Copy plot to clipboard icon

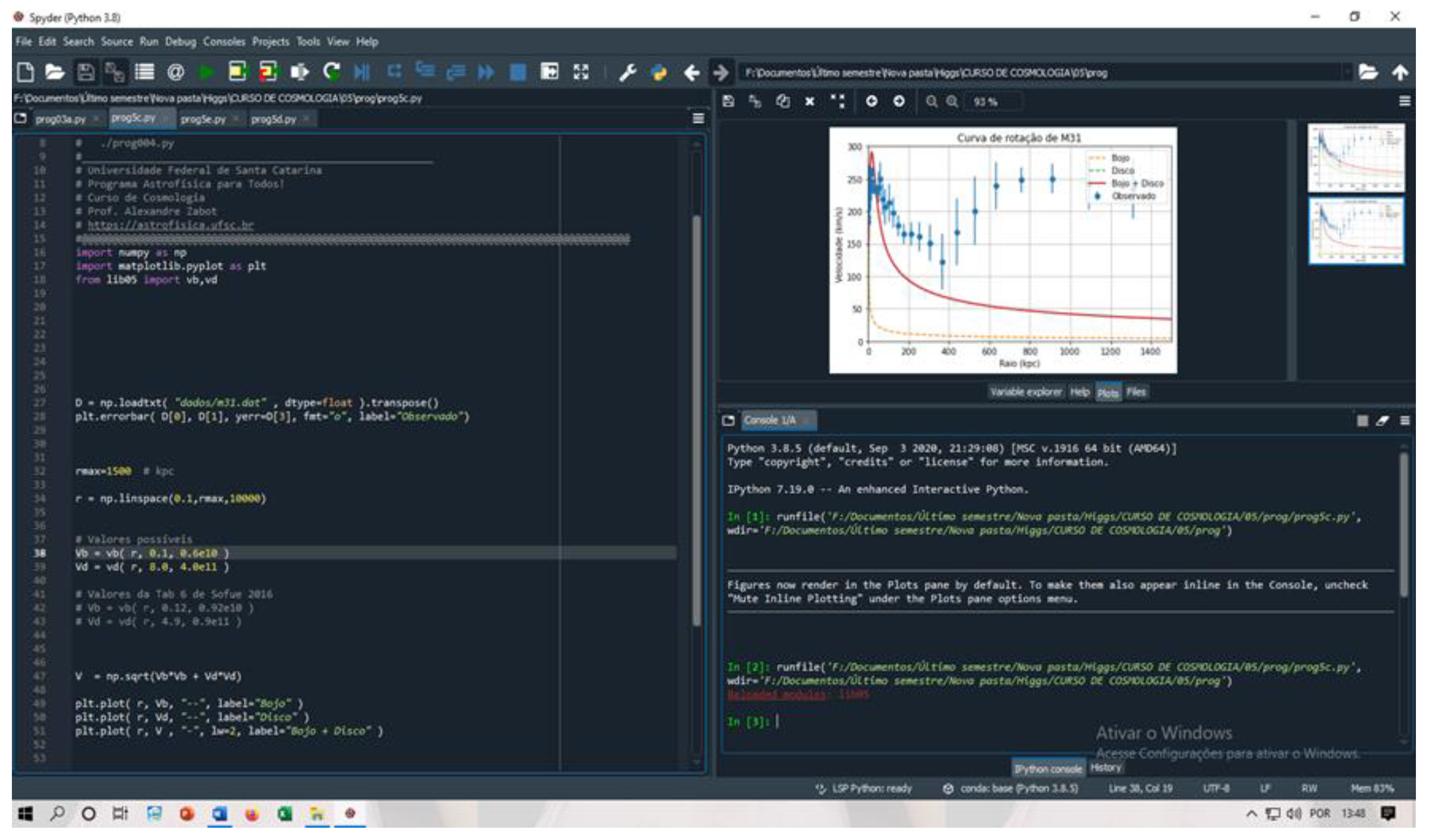[783, 102]
